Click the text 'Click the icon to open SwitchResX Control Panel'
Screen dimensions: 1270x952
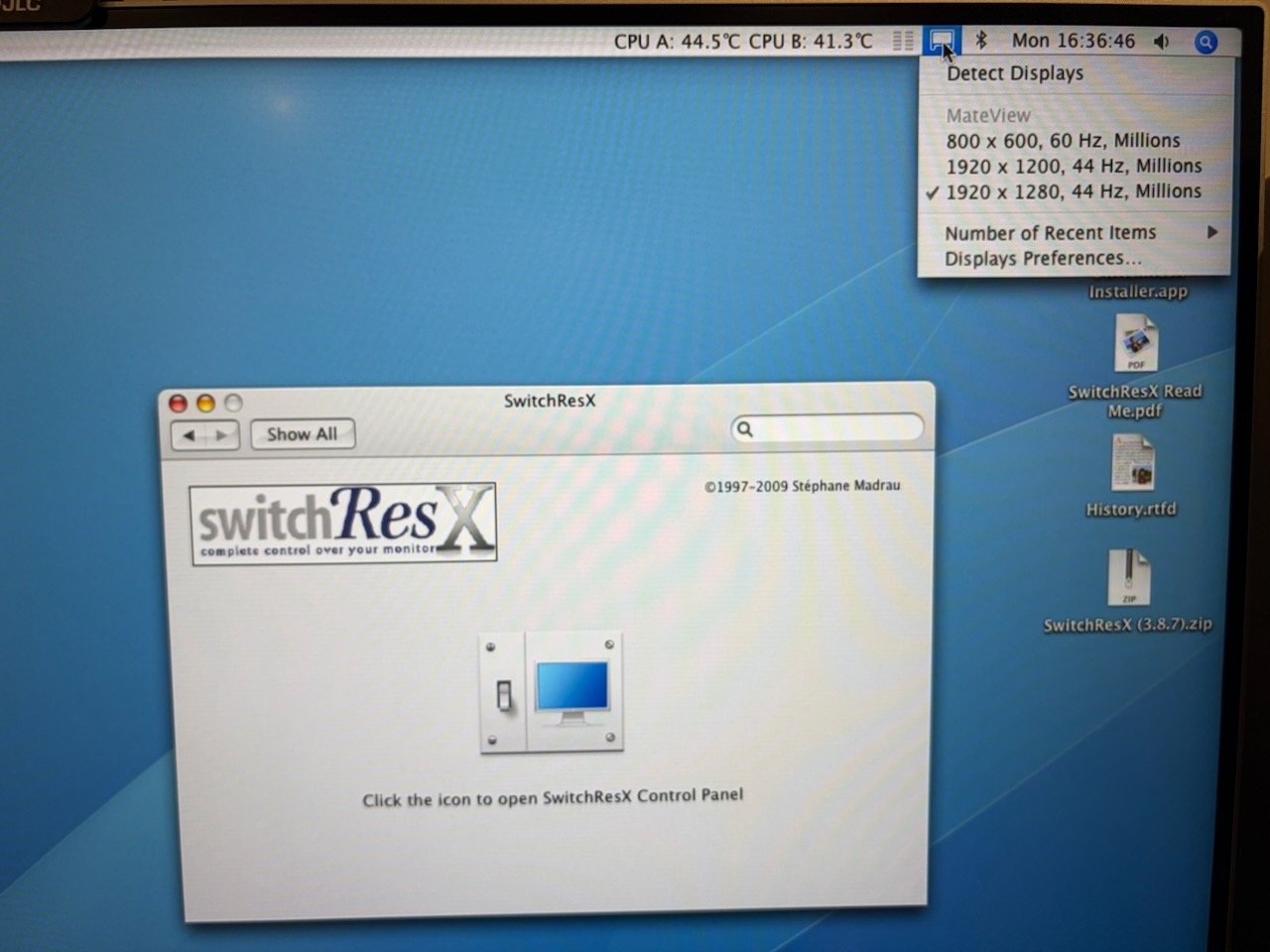tap(553, 797)
